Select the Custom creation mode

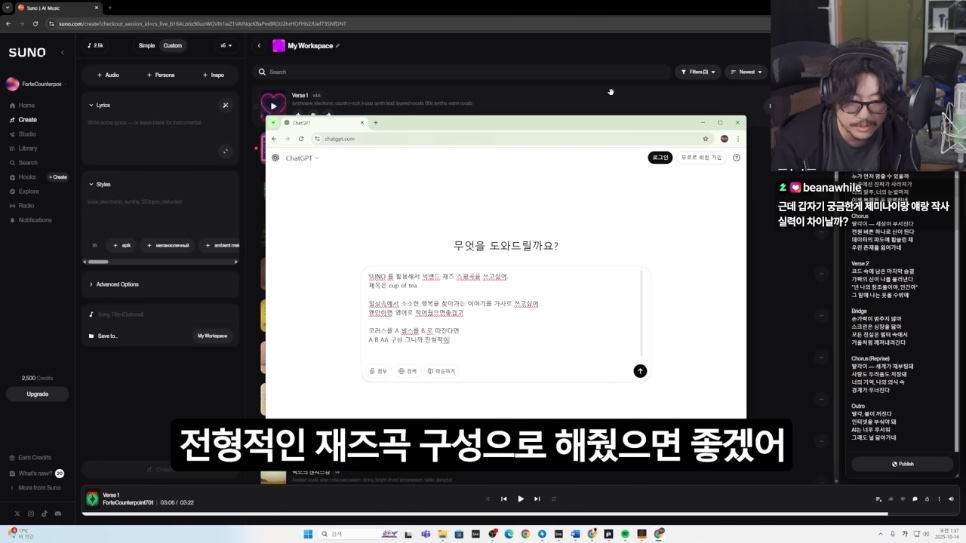(x=173, y=46)
